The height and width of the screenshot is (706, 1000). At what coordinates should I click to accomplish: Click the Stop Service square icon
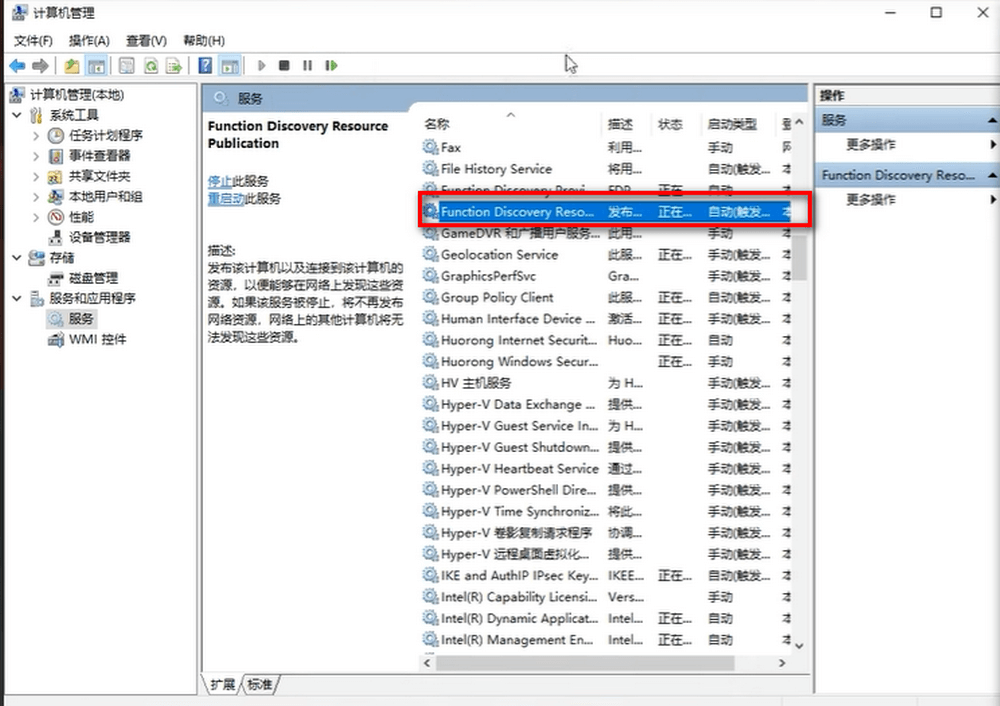point(284,66)
